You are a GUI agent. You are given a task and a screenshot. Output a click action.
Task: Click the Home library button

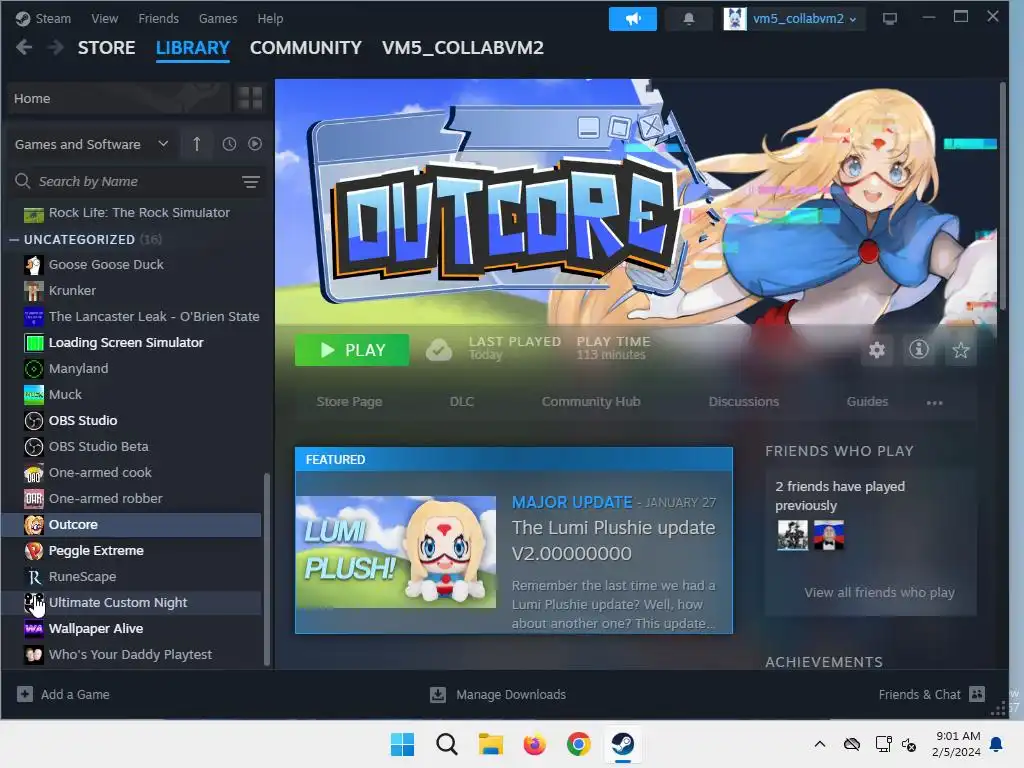point(120,99)
